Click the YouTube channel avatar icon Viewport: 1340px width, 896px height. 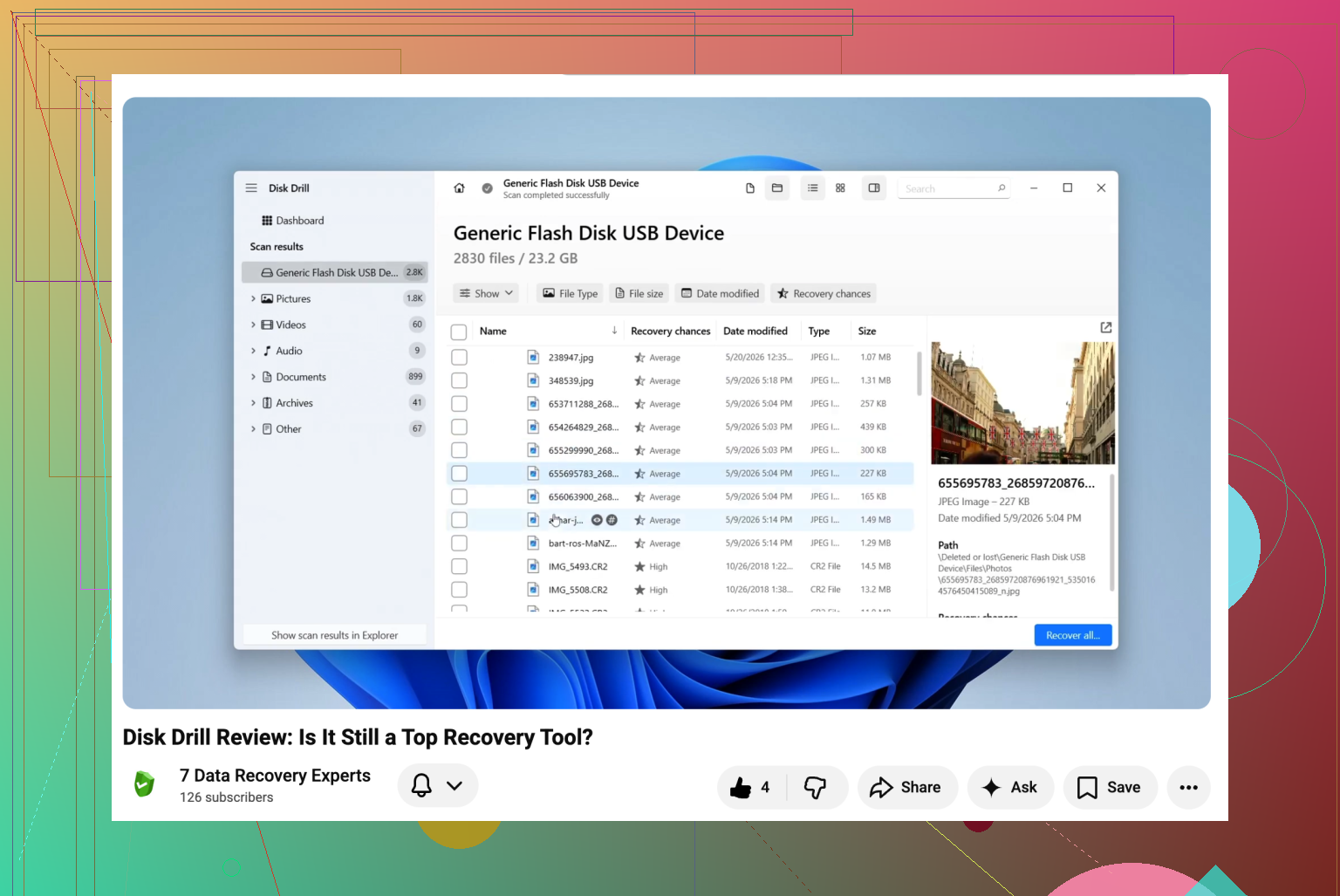tap(145, 784)
